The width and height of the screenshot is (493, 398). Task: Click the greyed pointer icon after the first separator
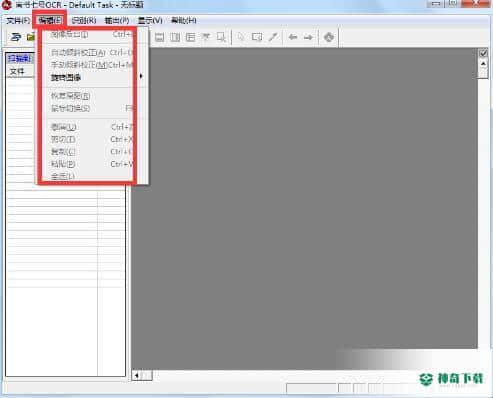click(241, 37)
